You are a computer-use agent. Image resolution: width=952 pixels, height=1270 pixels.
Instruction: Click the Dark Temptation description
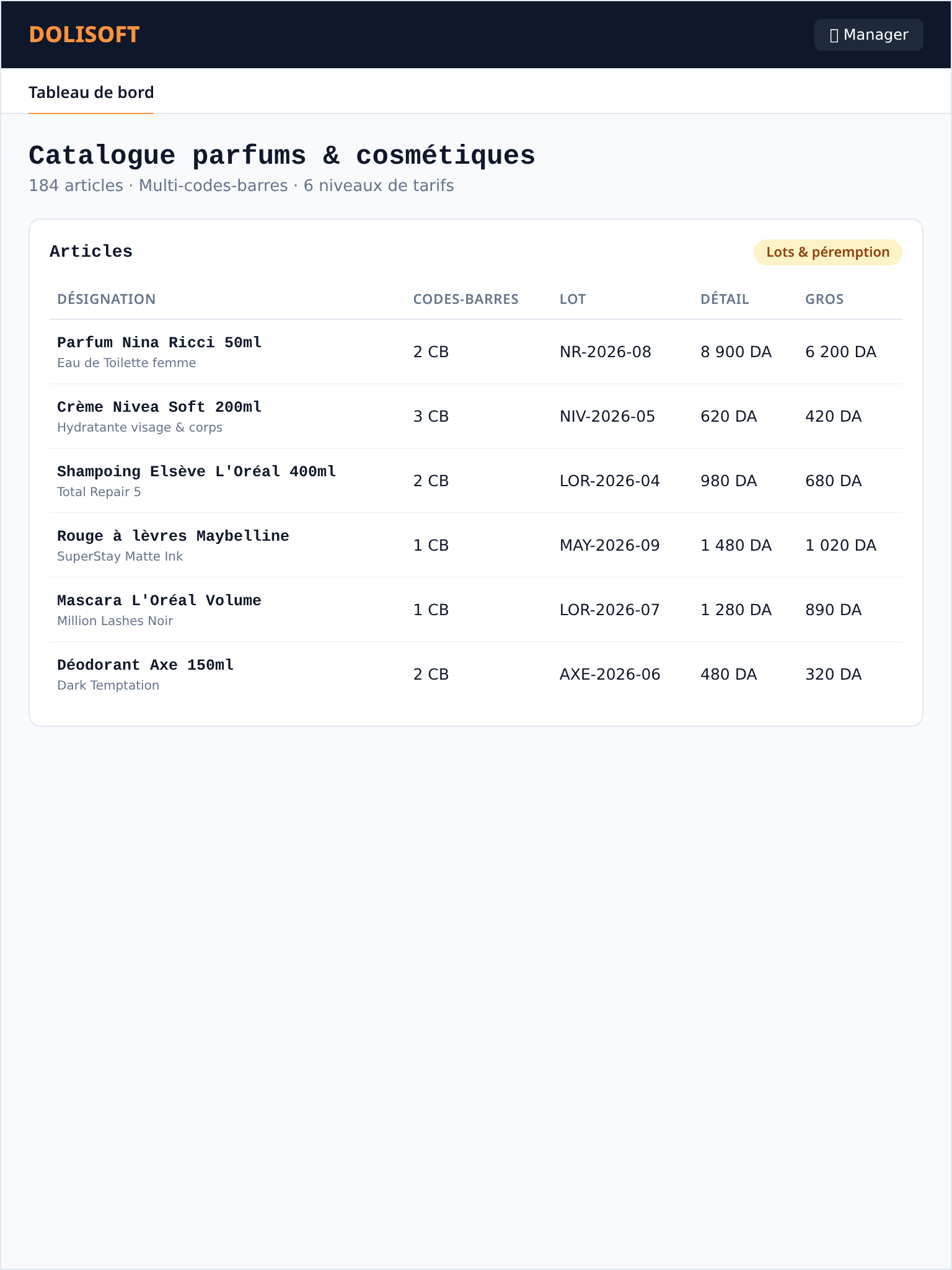tap(108, 685)
